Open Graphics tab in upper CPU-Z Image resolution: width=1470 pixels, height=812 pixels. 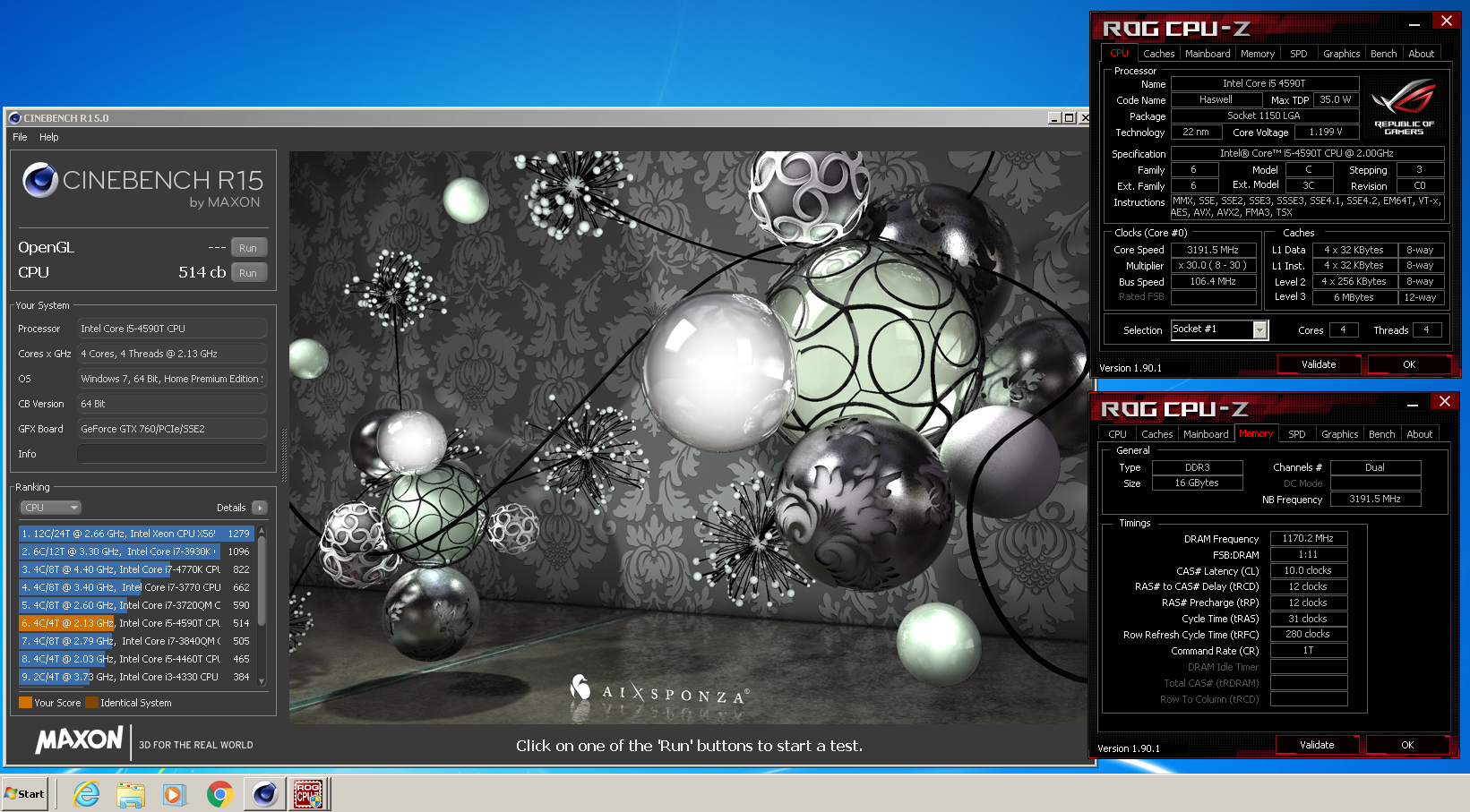click(1341, 54)
